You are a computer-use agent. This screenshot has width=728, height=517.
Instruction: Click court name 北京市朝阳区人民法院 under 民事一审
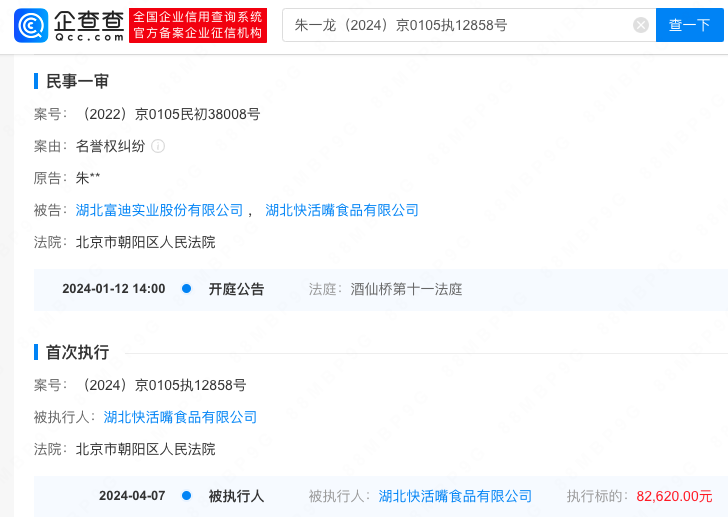pyautogui.click(x=145, y=242)
